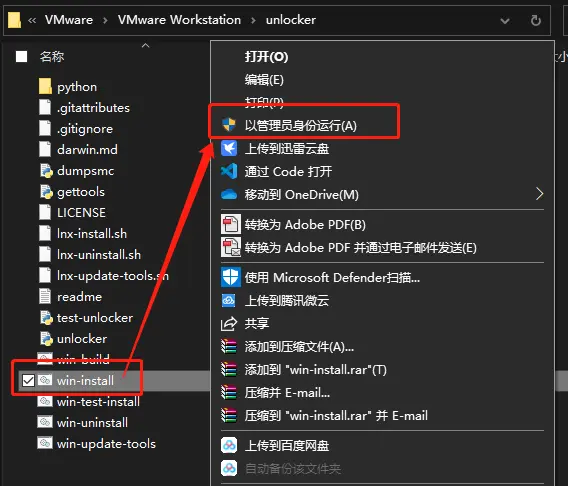568x486 pixels.
Task: Click the win-install batch file icon
Action: tap(45, 380)
